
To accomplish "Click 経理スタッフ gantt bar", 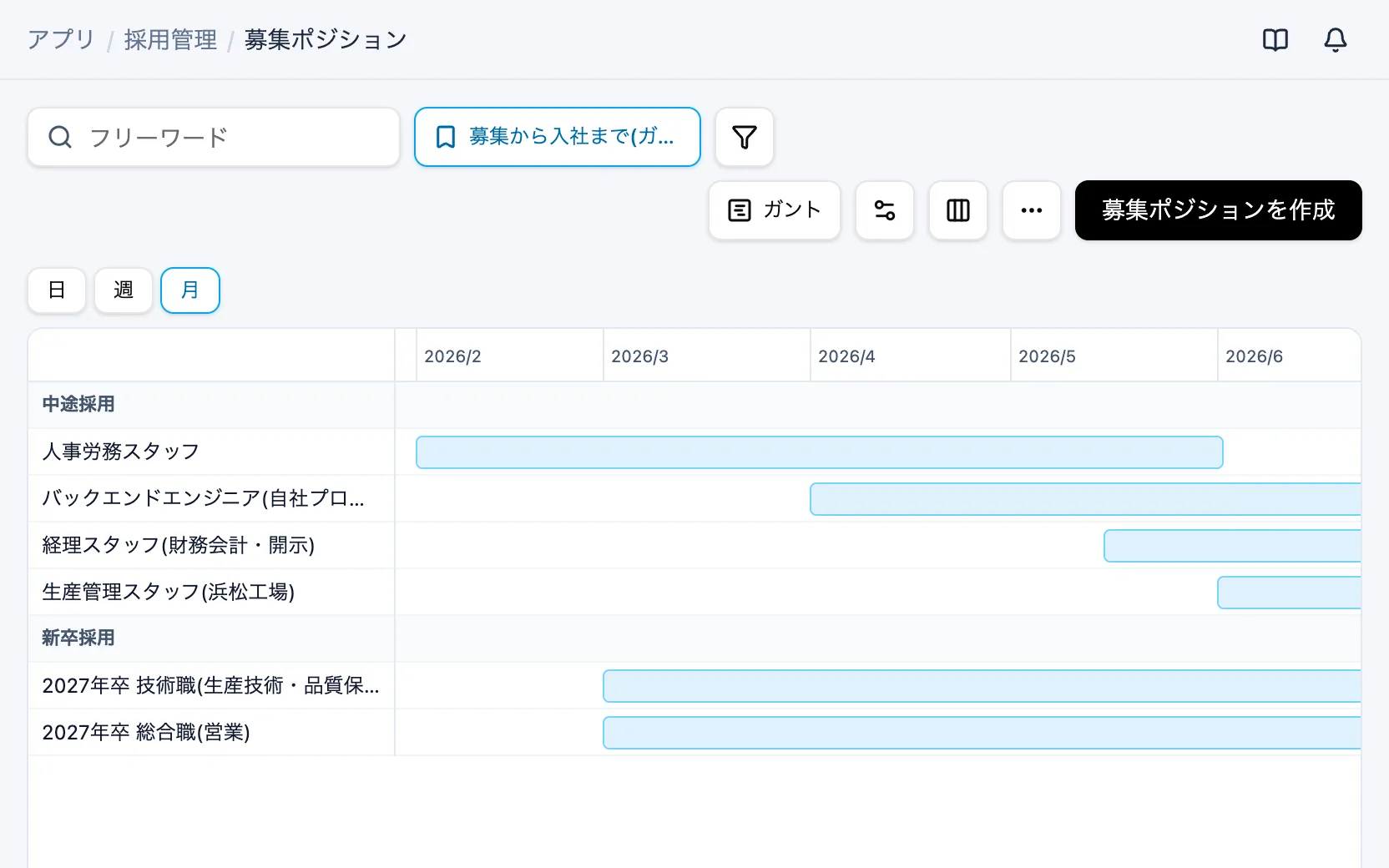I will (x=1232, y=546).
